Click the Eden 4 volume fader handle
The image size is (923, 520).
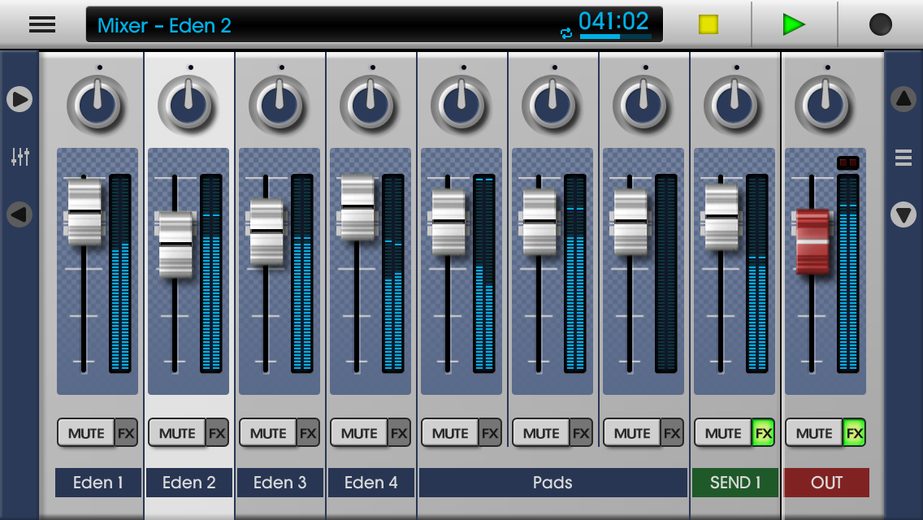(x=357, y=207)
